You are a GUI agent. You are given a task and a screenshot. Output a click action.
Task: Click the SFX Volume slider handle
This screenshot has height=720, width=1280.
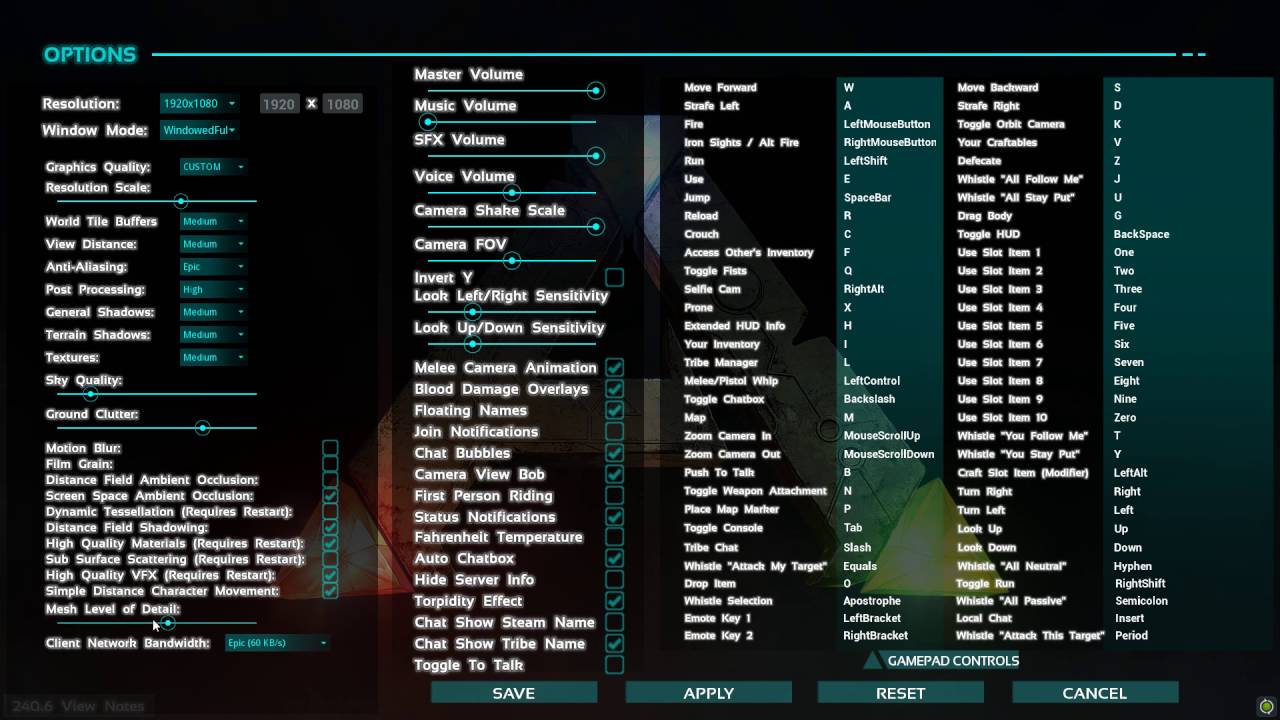596,156
